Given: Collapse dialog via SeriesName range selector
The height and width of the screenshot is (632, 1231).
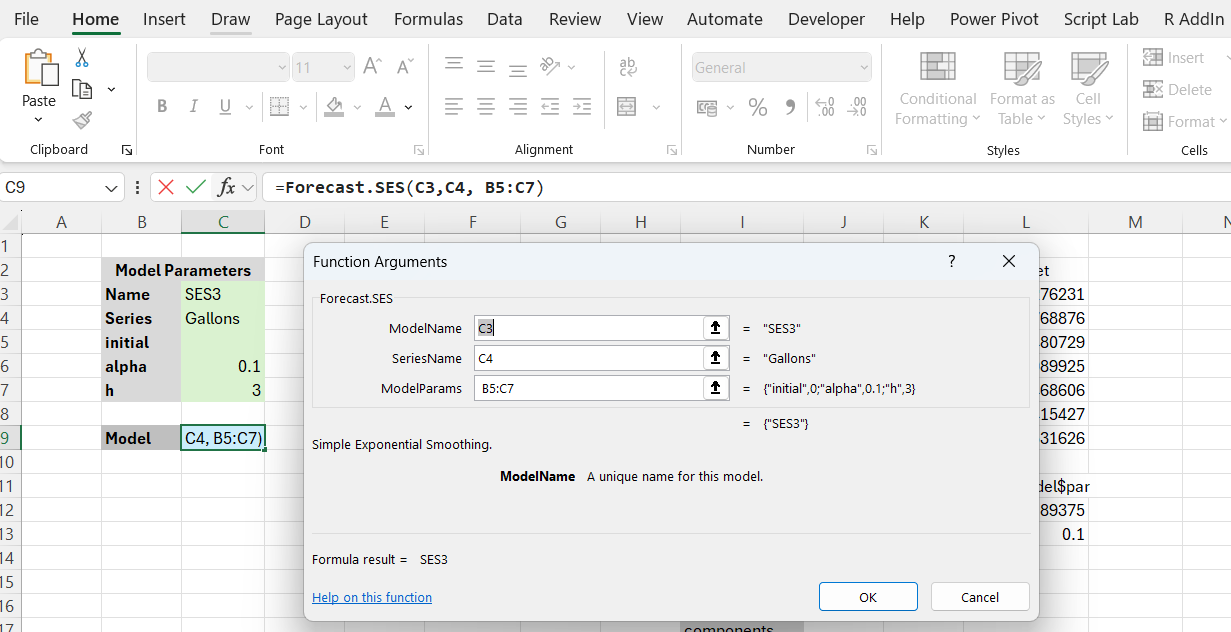Looking at the screenshot, I should tap(716, 358).
